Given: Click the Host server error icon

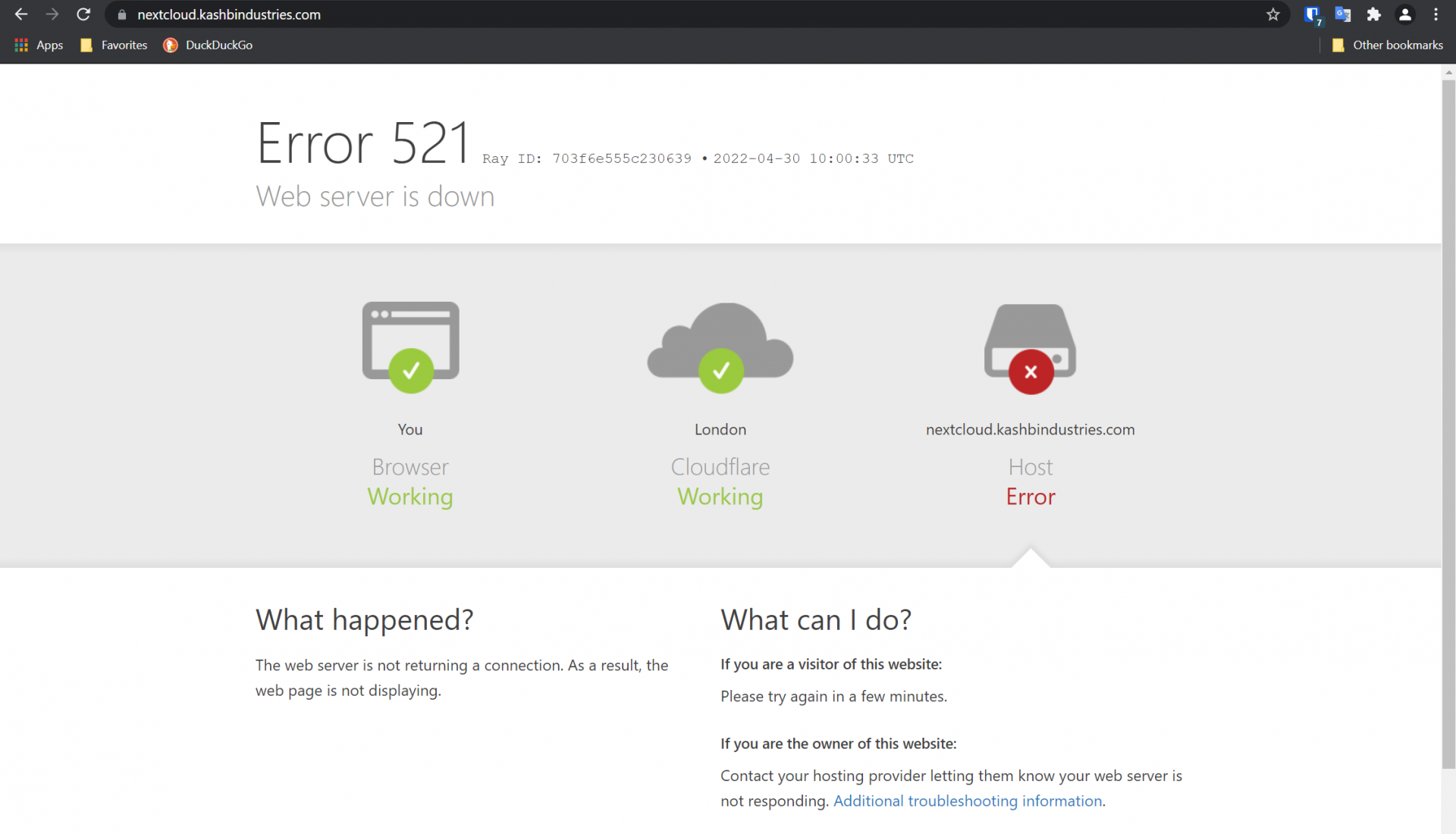Looking at the screenshot, I should (x=1031, y=349).
